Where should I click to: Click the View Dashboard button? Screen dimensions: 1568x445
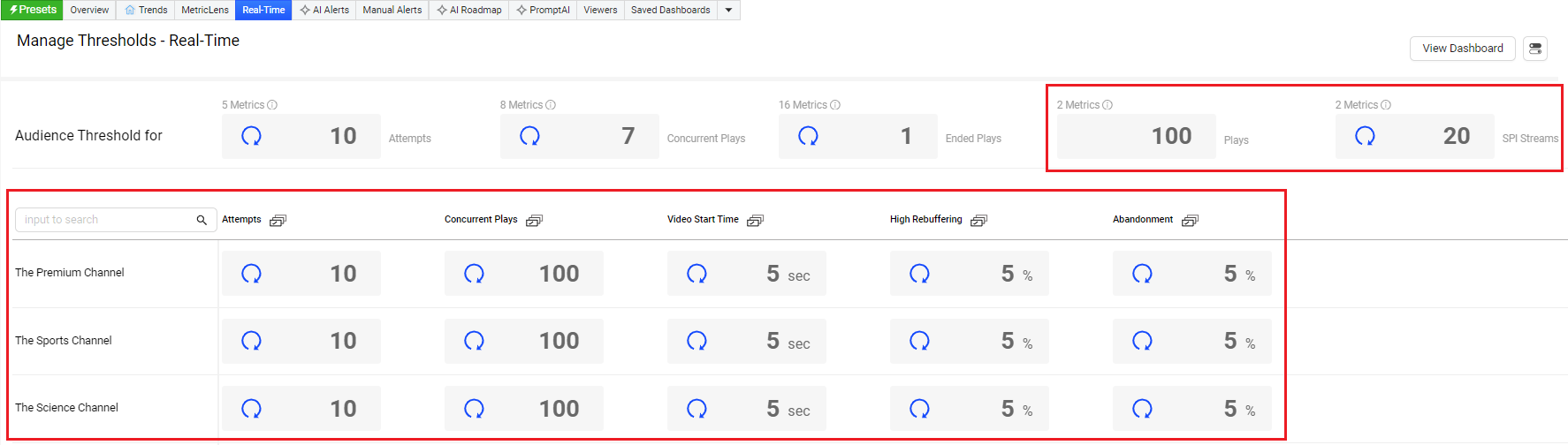point(1462,49)
